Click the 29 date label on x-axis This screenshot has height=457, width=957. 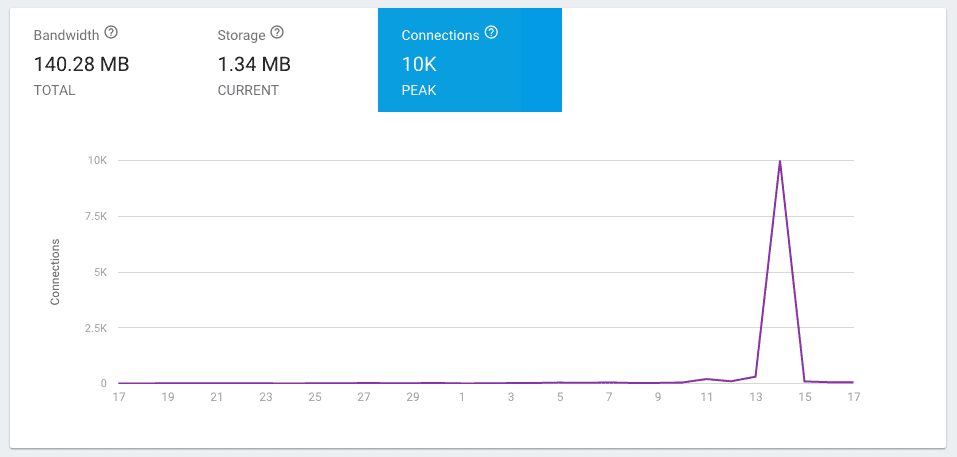coord(413,397)
